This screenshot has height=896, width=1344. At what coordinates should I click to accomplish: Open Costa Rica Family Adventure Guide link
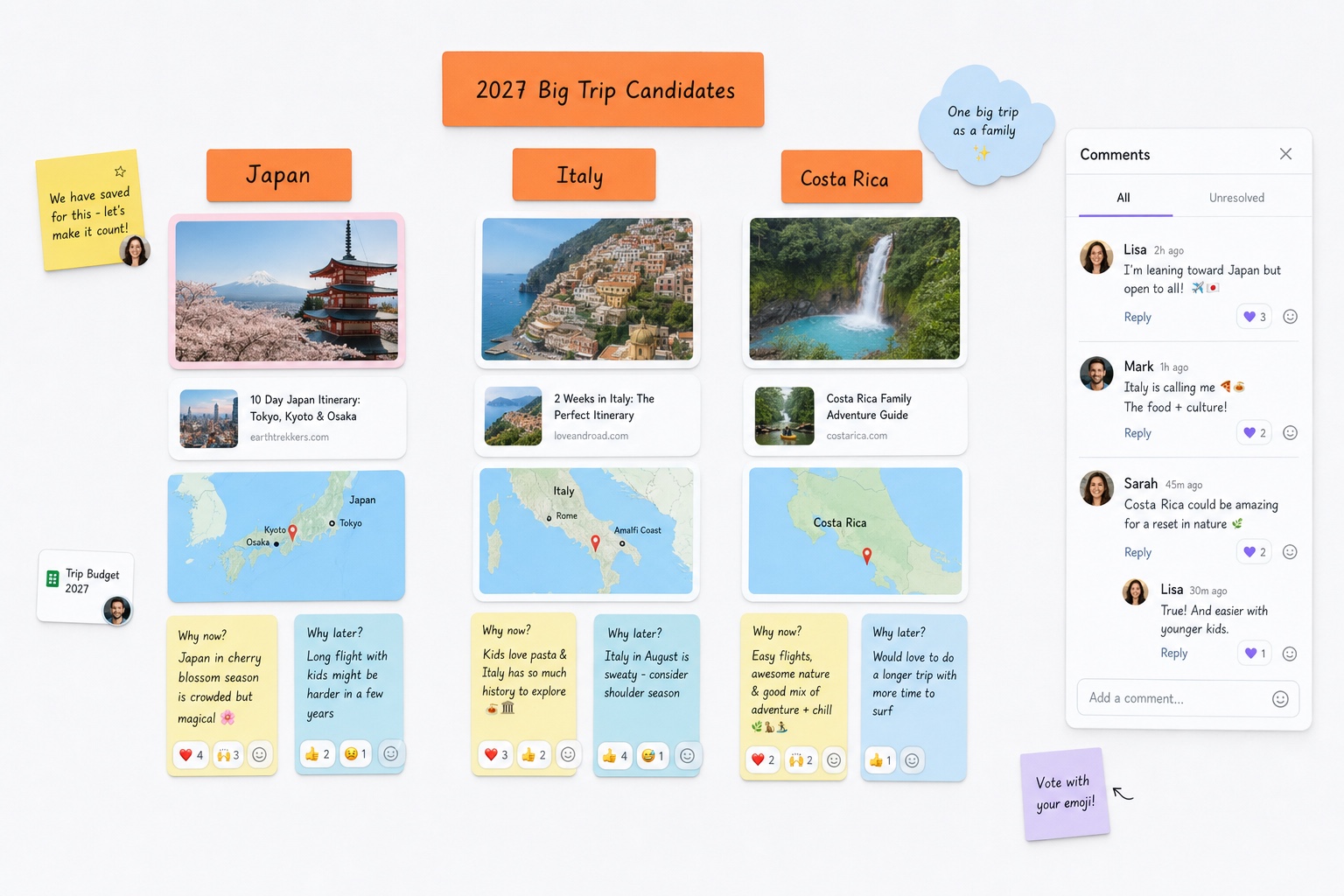(855, 416)
